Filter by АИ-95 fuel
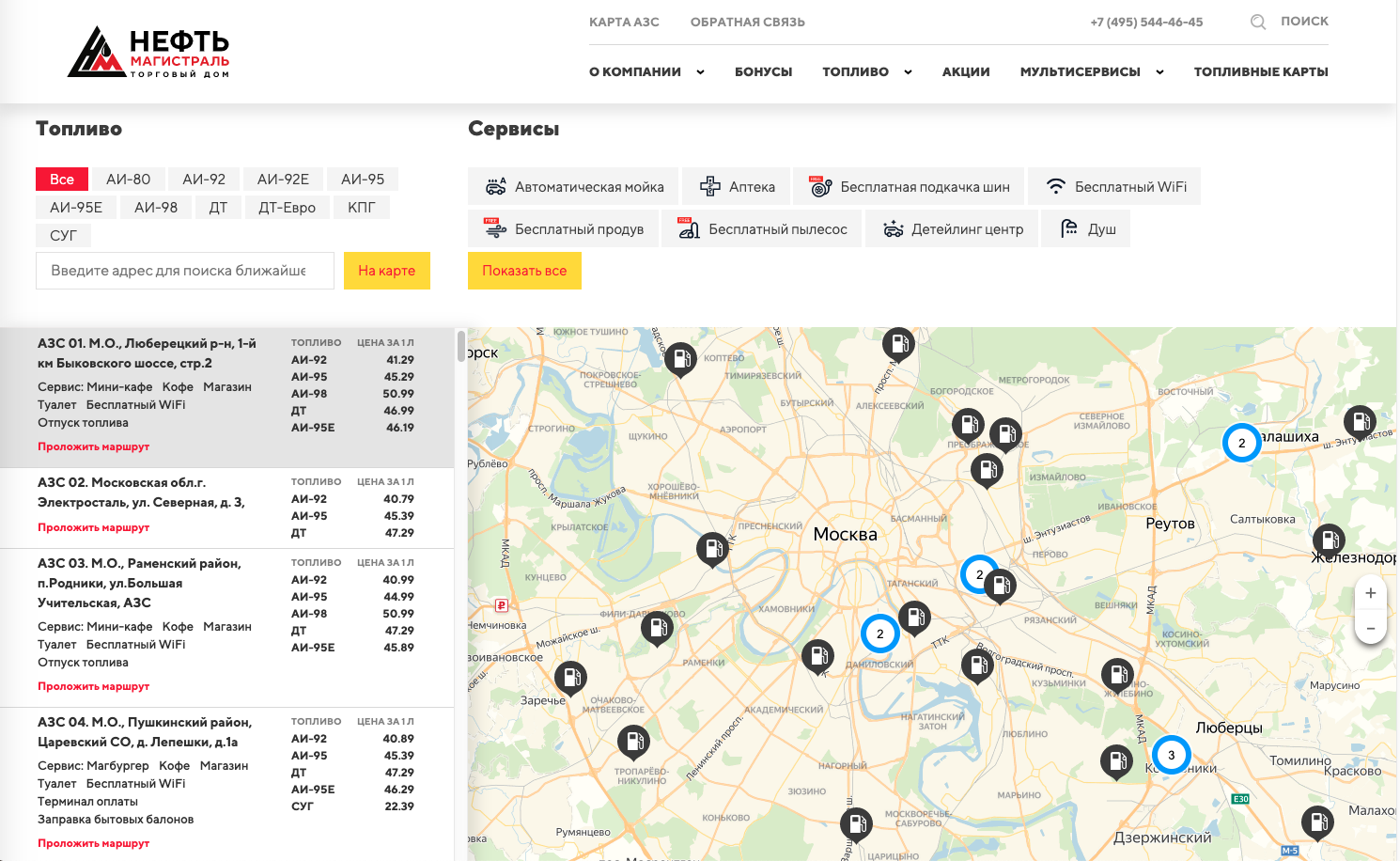This screenshot has width=1400, height=861. (363, 179)
